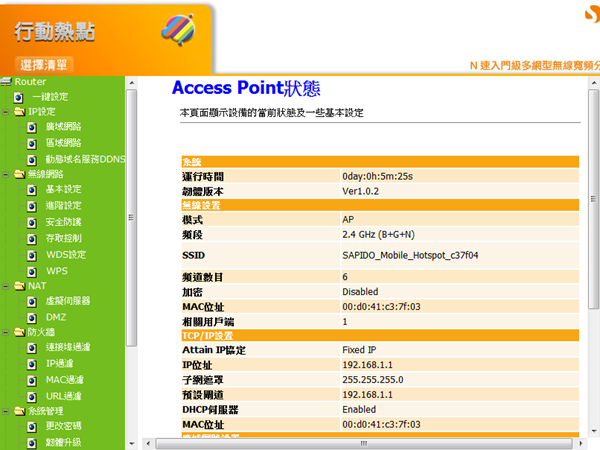Click the page icon beside 基本設定
600x450 pixels.
tap(32, 190)
